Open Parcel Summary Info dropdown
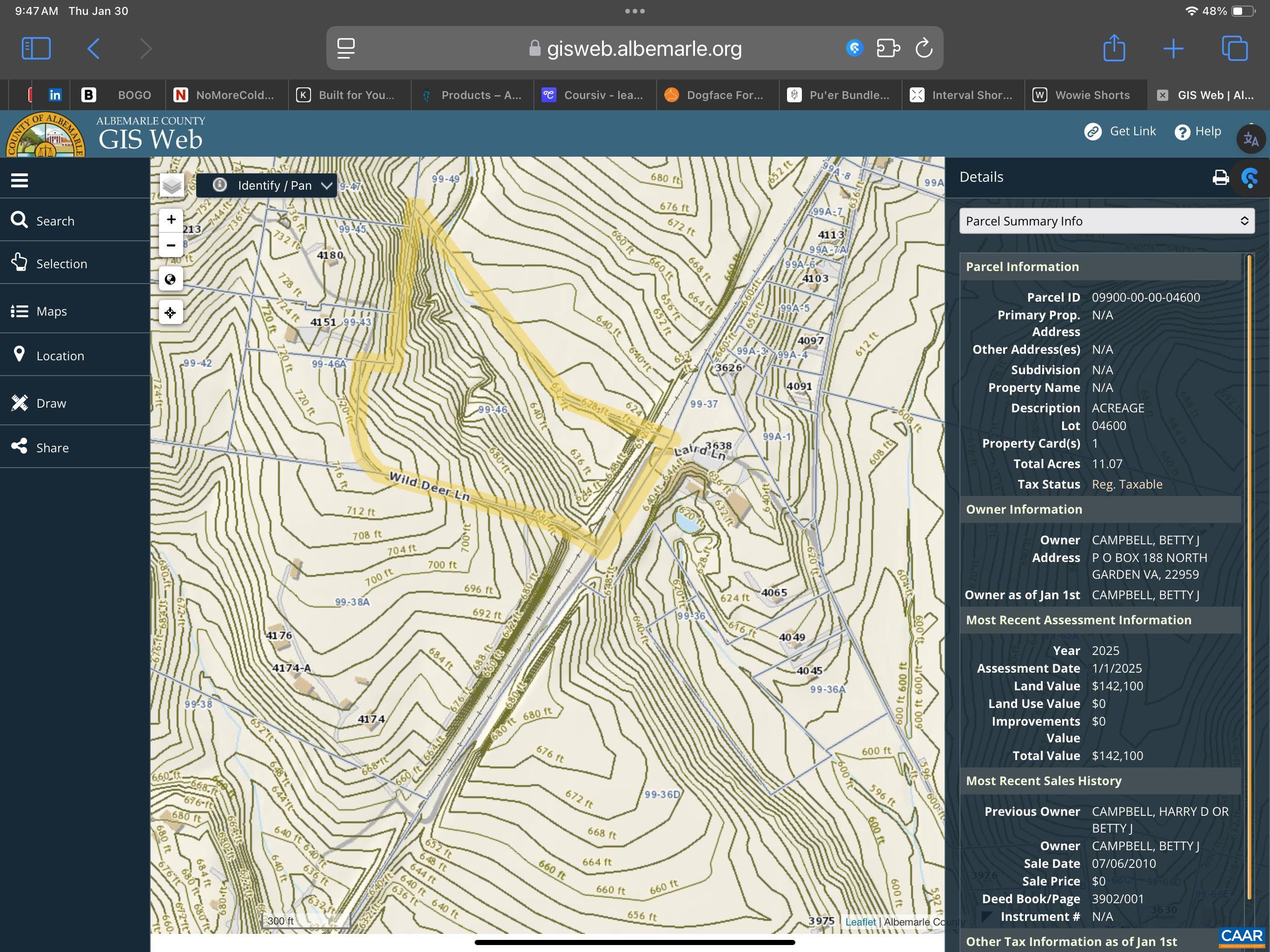The height and width of the screenshot is (952, 1270). click(x=1106, y=221)
